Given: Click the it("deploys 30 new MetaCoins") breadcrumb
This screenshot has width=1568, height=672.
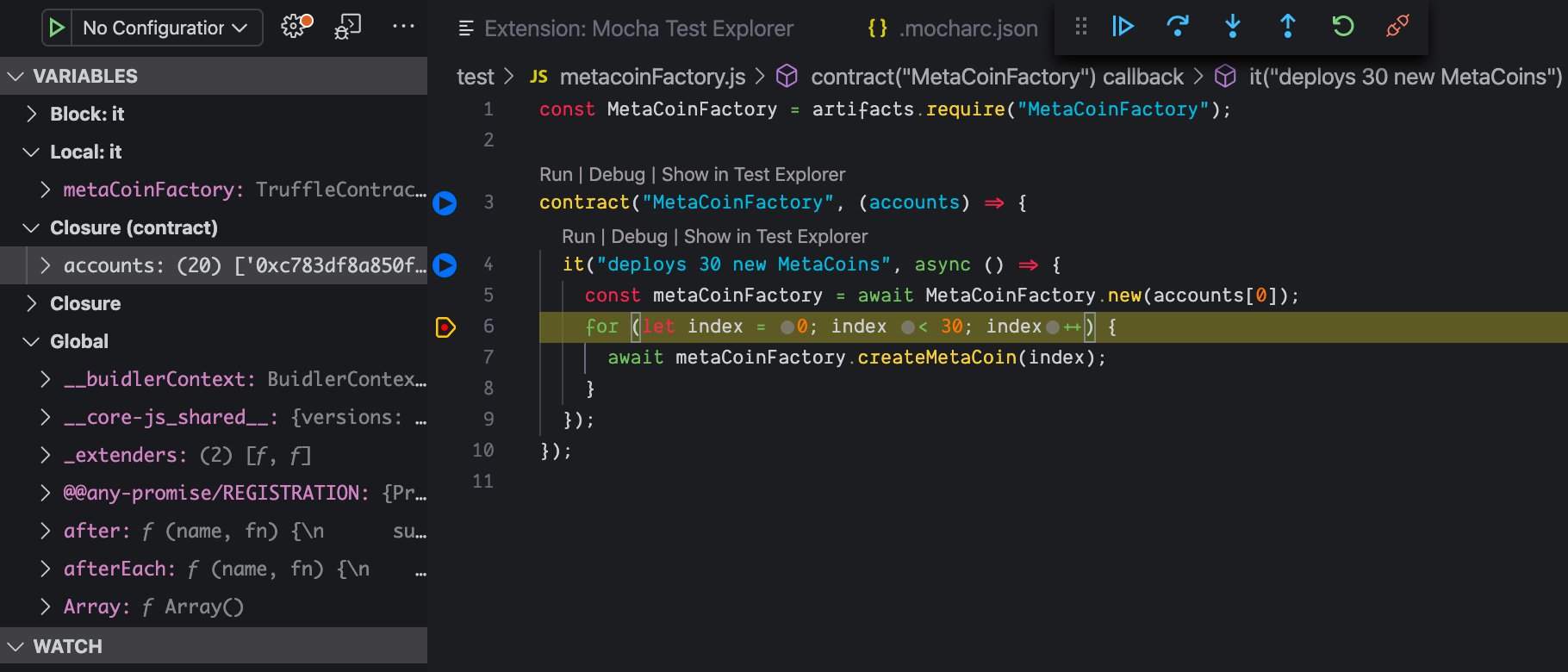Looking at the screenshot, I should pyautogui.click(x=1405, y=77).
